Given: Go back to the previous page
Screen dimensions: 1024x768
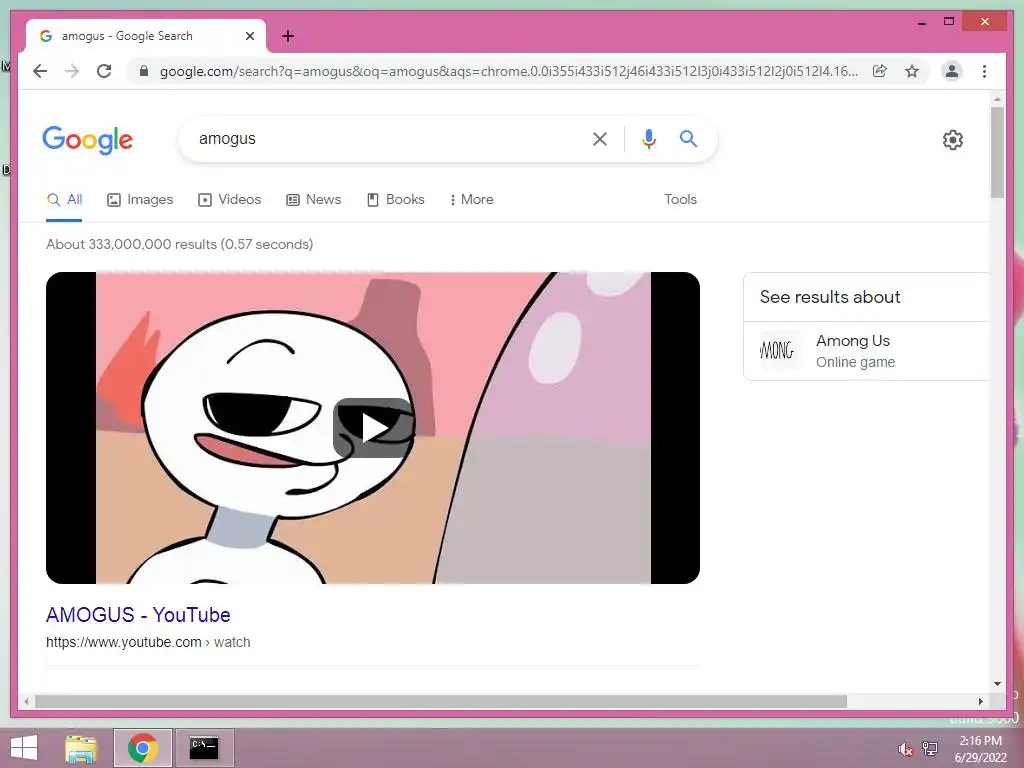Looking at the screenshot, I should click(x=40, y=71).
